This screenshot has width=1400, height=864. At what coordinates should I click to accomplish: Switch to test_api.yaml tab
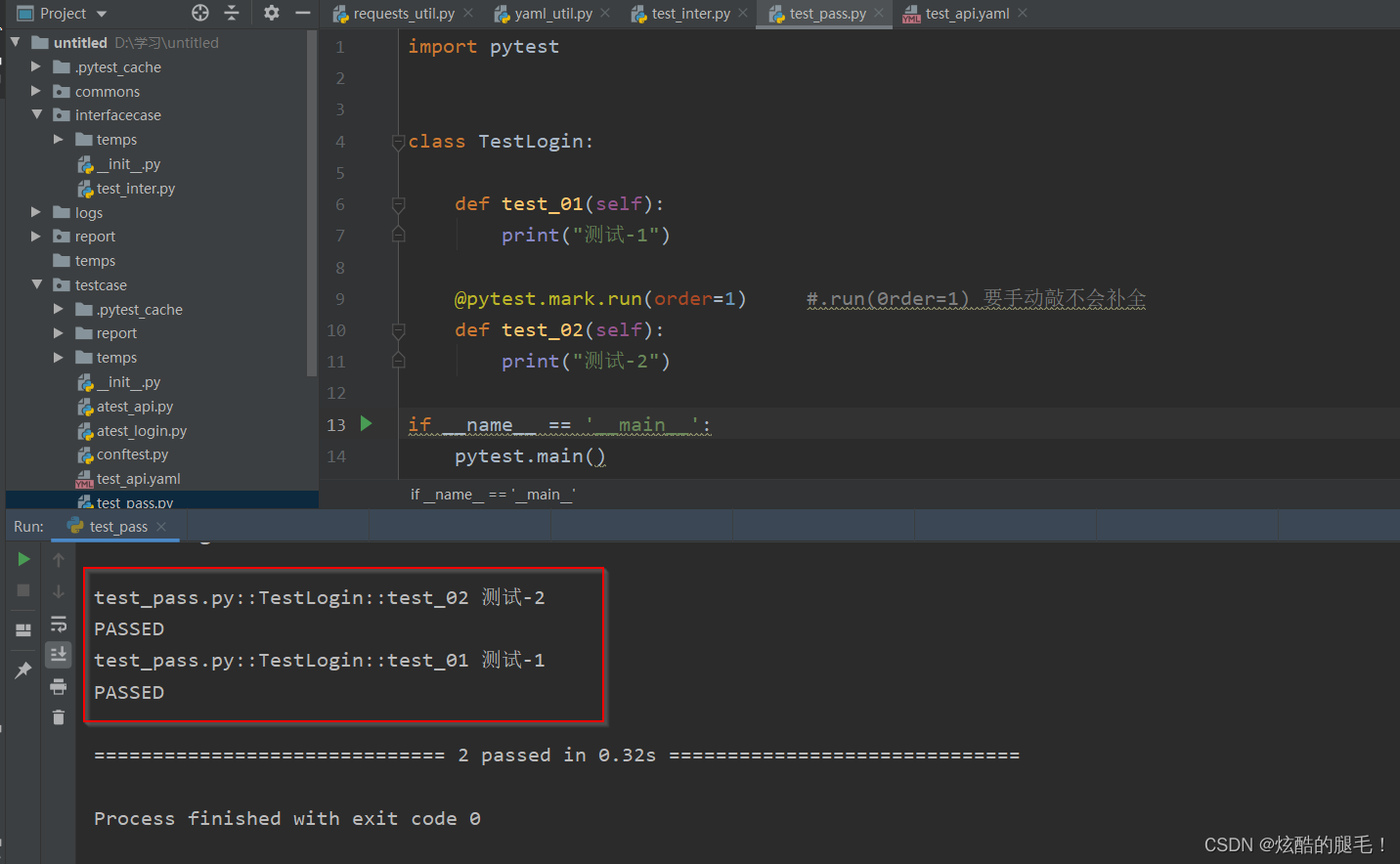point(967,14)
